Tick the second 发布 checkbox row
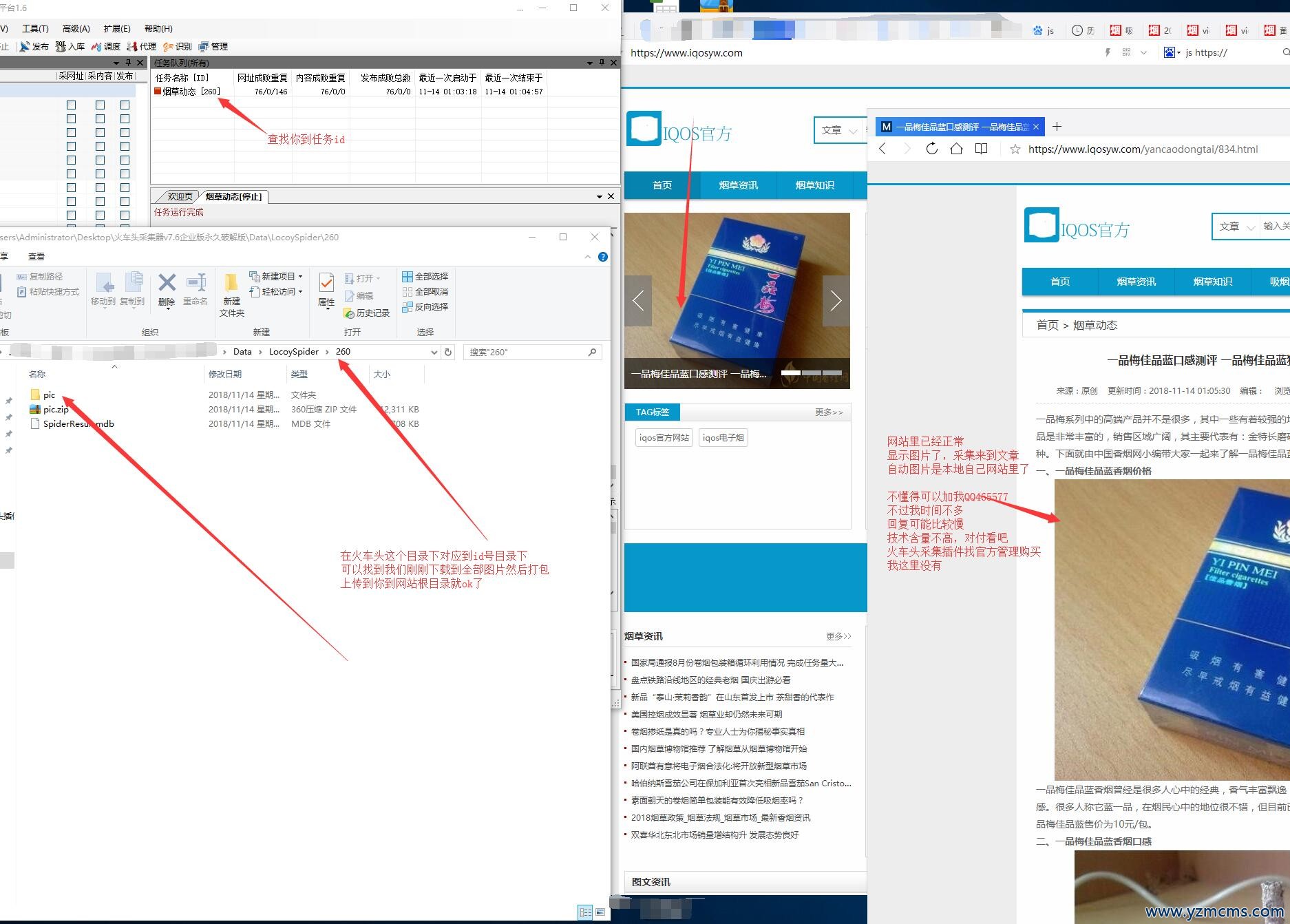 [x=125, y=119]
